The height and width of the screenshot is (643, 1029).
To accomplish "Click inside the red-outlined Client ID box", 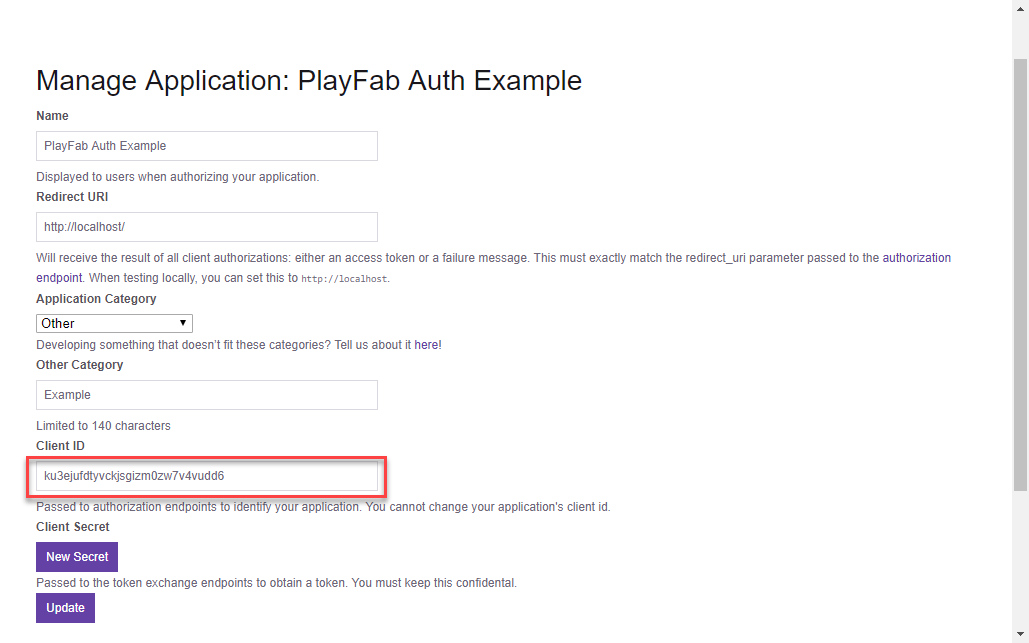I will [206, 476].
